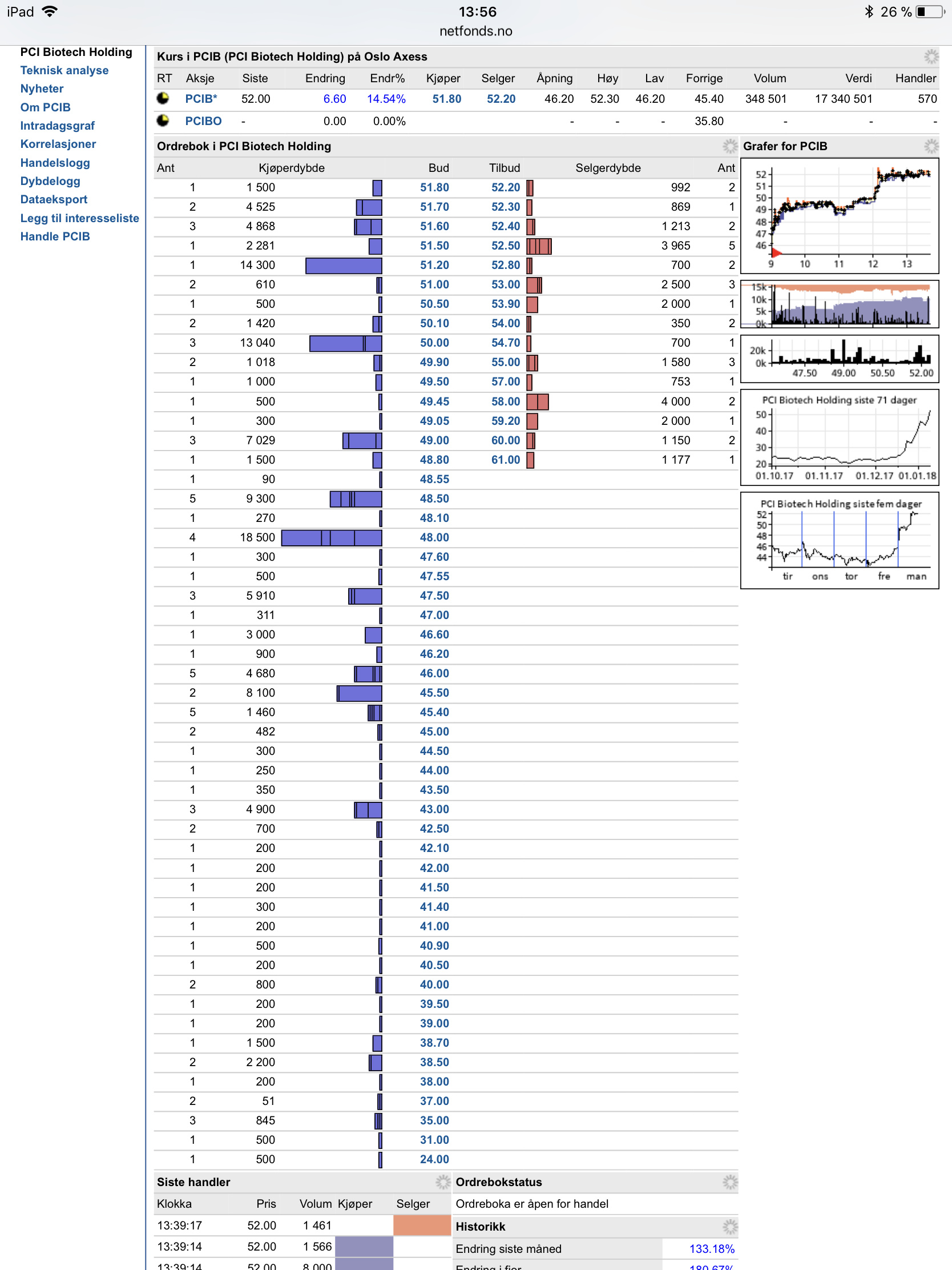Click bid price 51.70 in order book

pos(434,207)
